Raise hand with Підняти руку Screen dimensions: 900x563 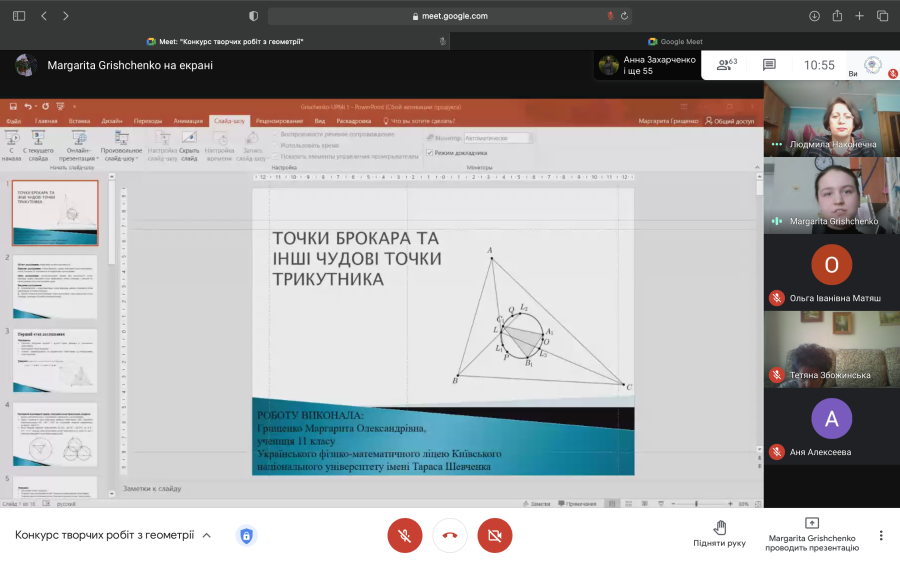(x=719, y=534)
